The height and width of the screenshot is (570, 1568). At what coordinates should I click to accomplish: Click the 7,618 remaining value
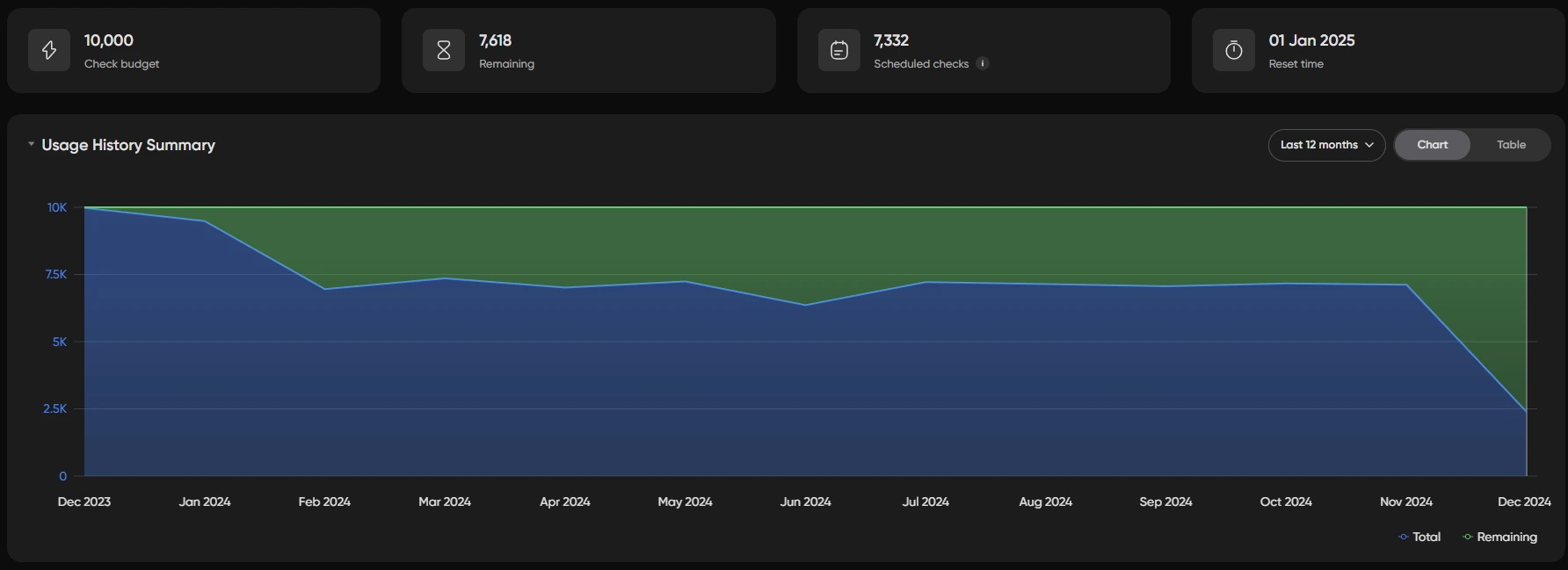click(x=495, y=40)
